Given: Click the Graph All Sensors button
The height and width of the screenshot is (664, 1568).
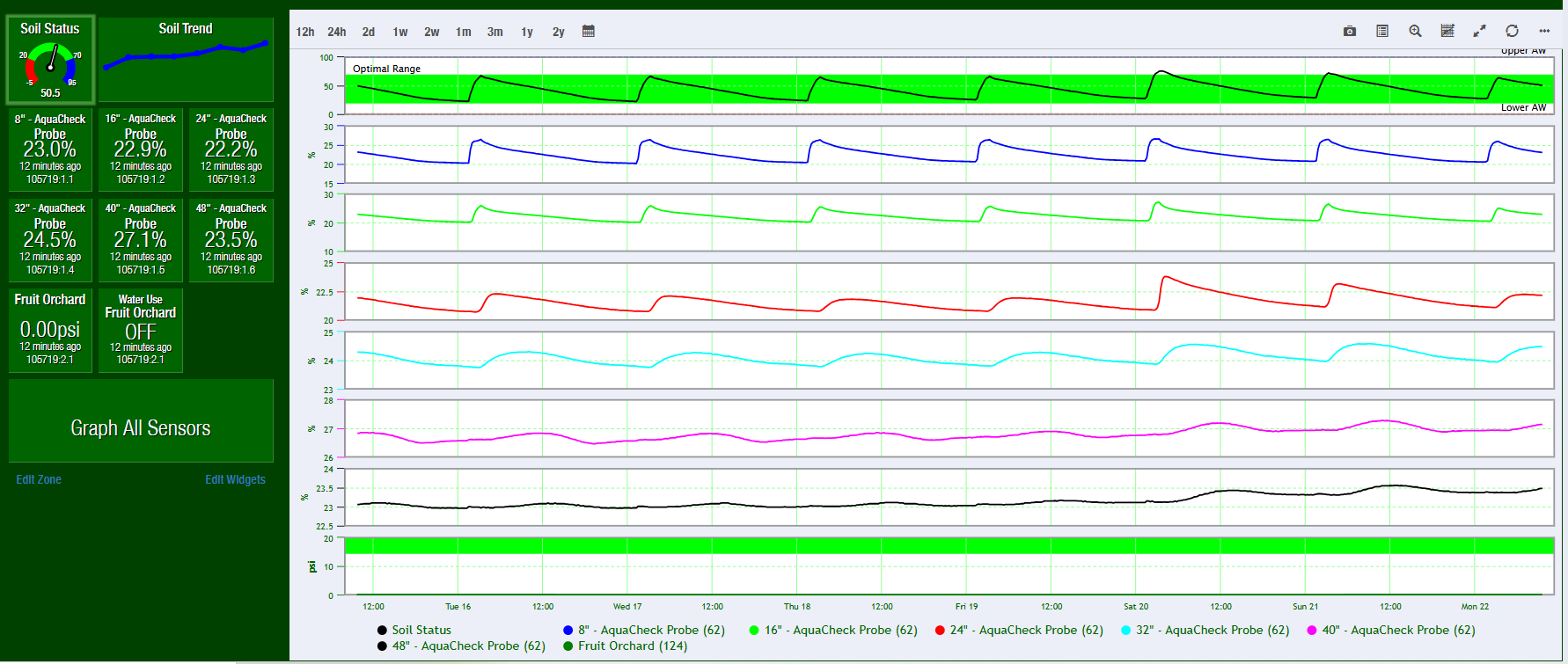Looking at the screenshot, I should [x=141, y=420].
